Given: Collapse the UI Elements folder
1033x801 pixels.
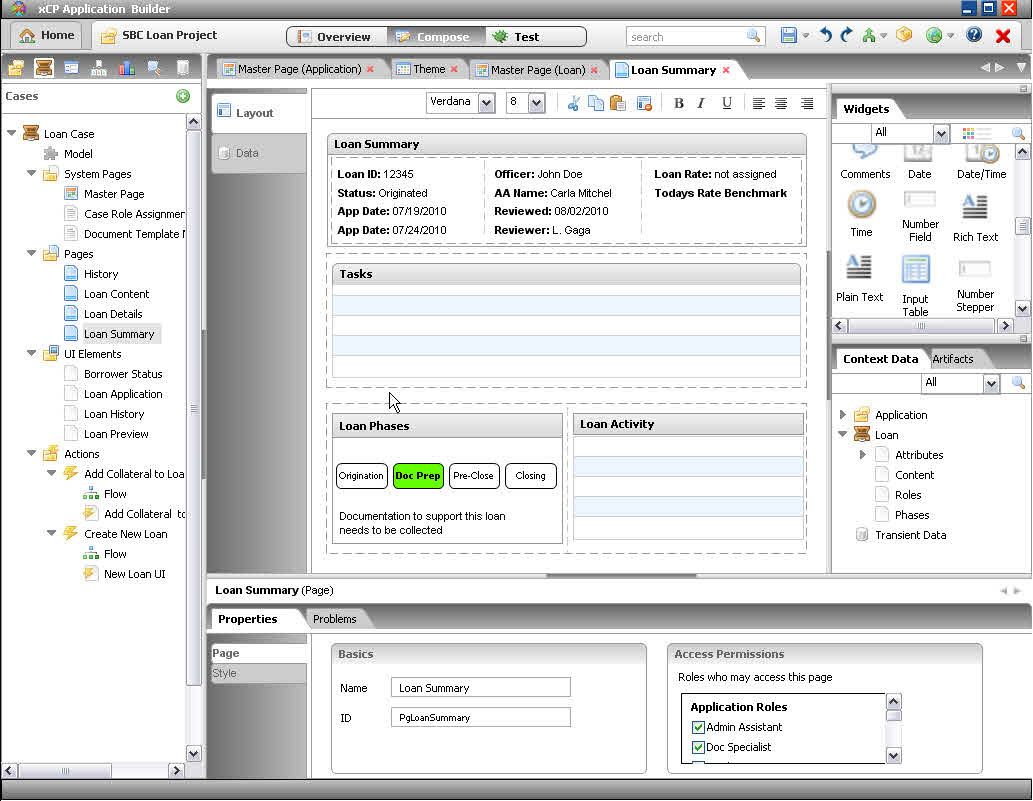Looking at the screenshot, I should coord(31,353).
